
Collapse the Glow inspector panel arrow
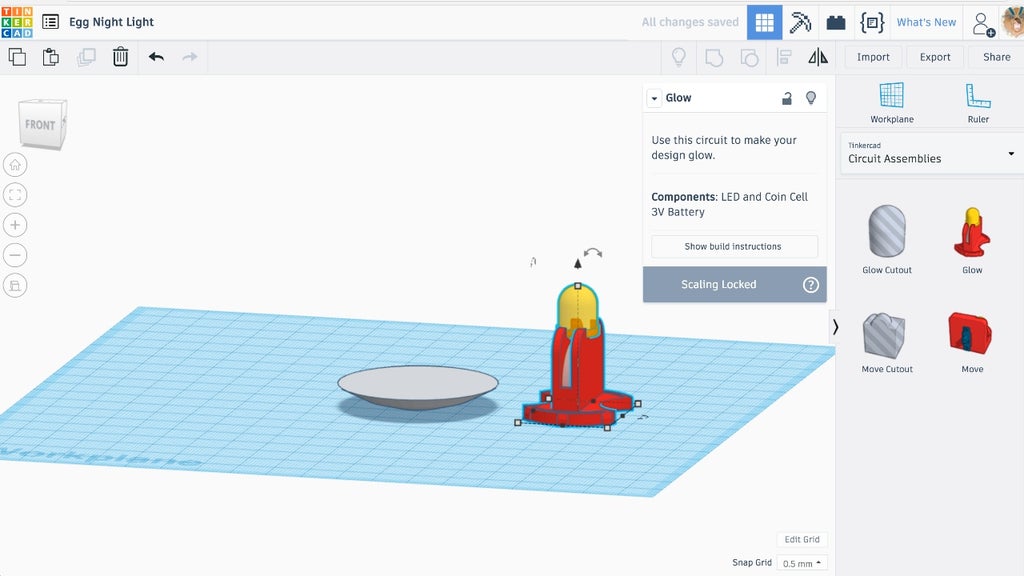[x=654, y=99]
